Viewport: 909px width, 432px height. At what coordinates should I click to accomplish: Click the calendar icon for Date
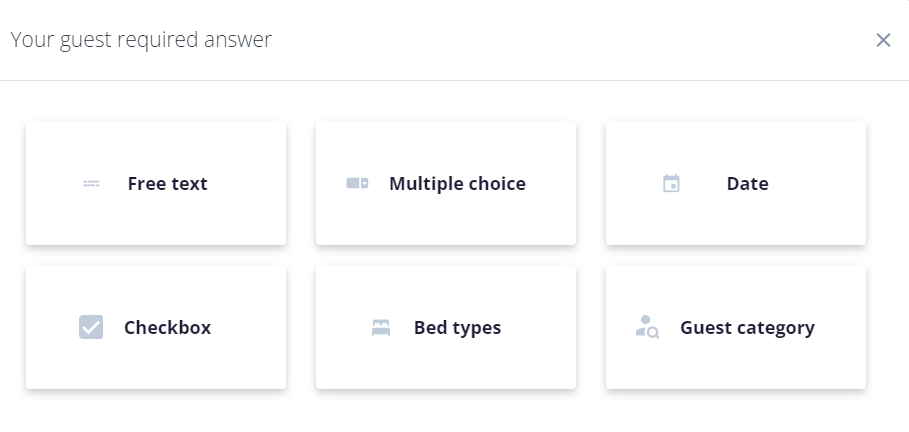click(671, 184)
